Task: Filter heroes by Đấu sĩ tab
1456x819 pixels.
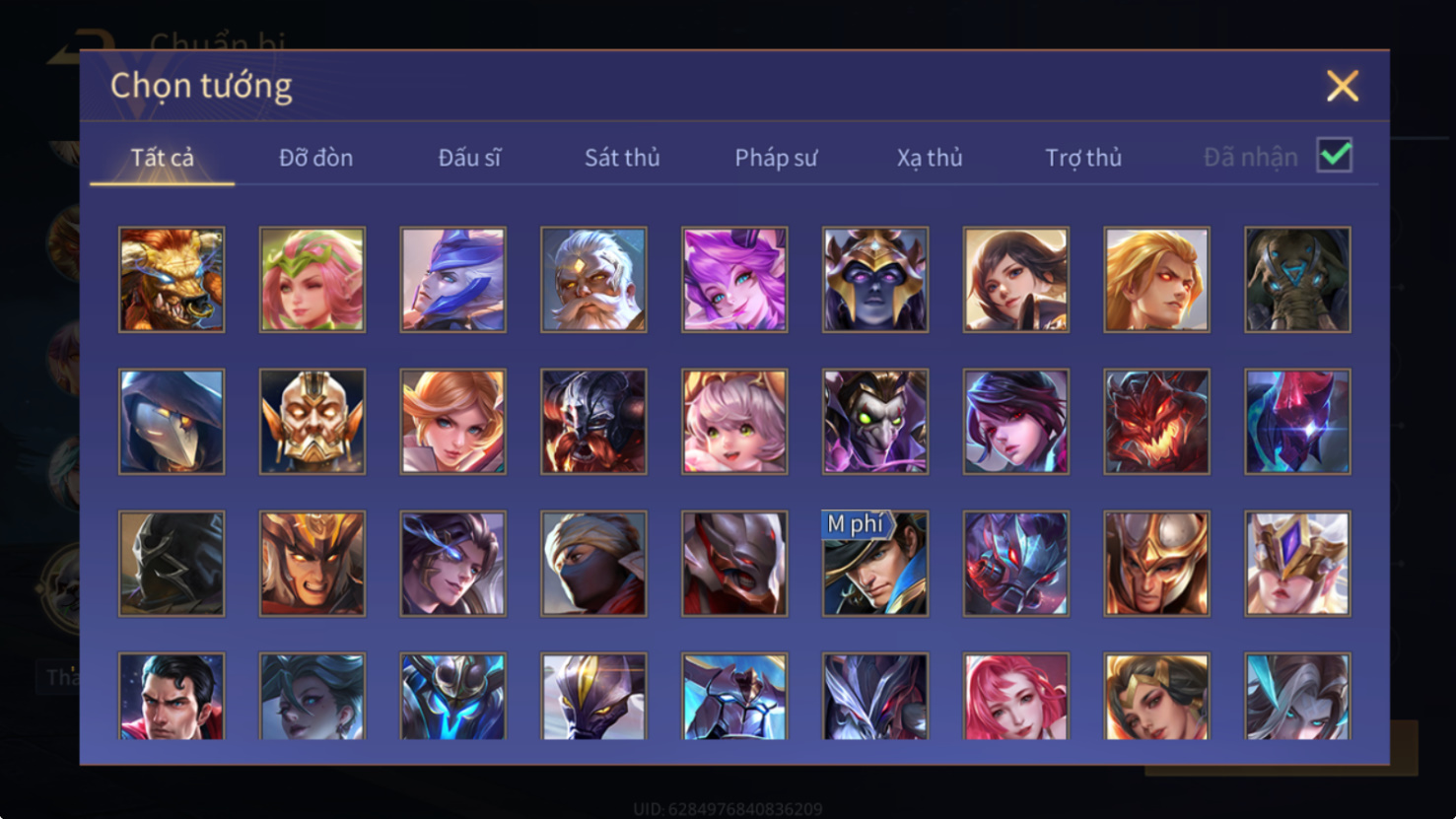Action: click(x=469, y=158)
